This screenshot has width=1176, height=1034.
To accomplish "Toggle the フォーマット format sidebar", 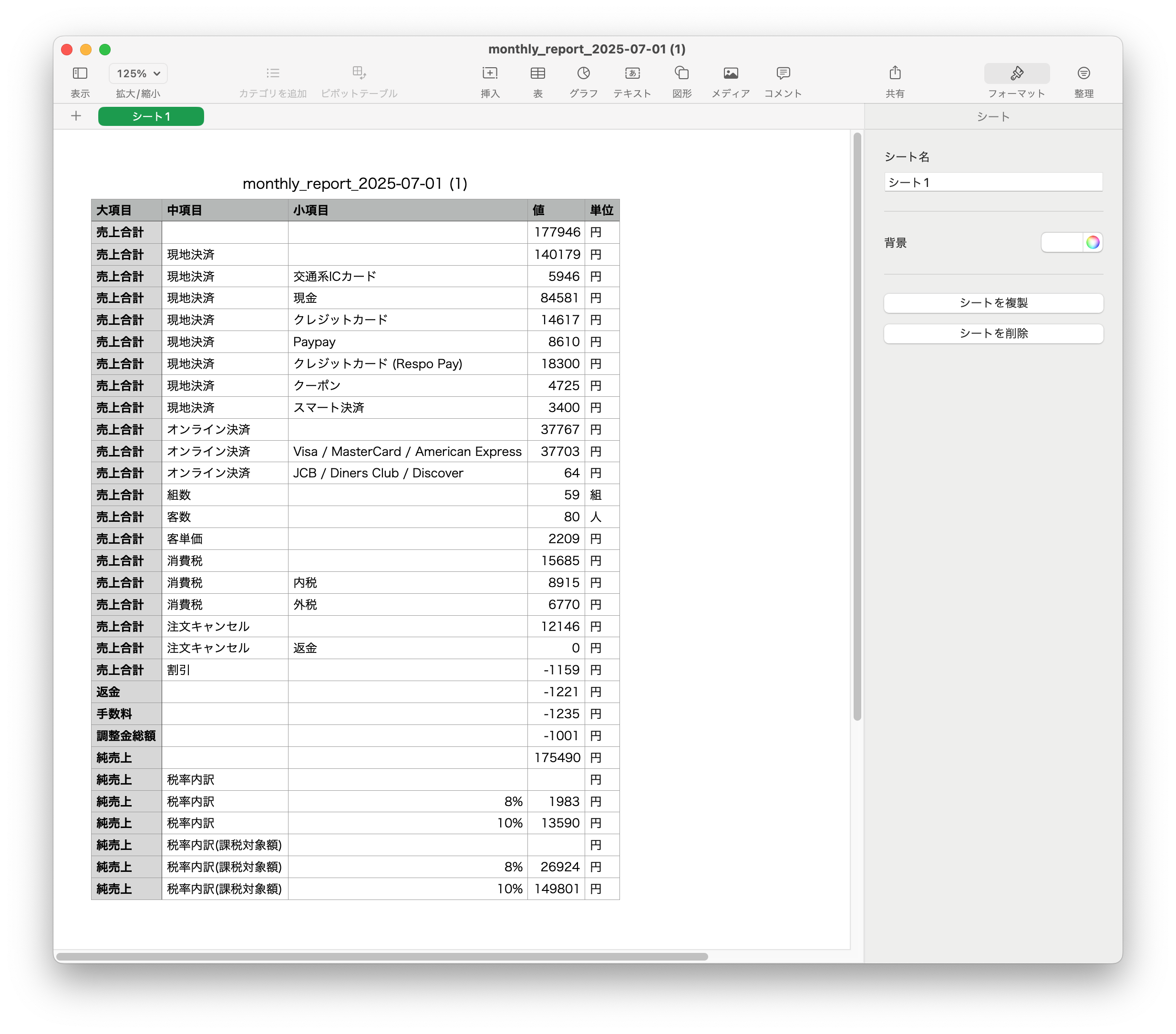I will click(x=1017, y=73).
